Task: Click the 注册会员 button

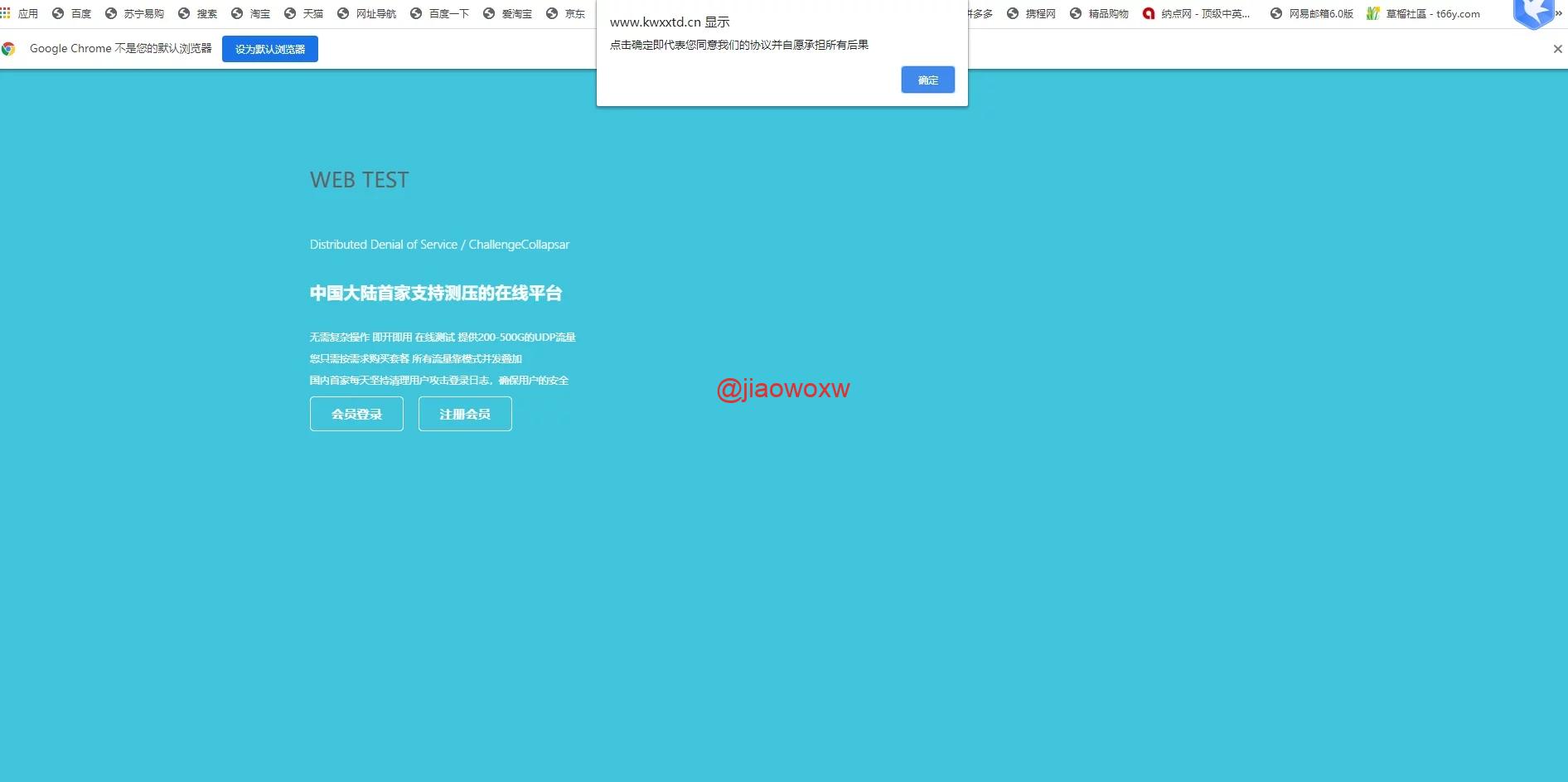Action: 465,414
